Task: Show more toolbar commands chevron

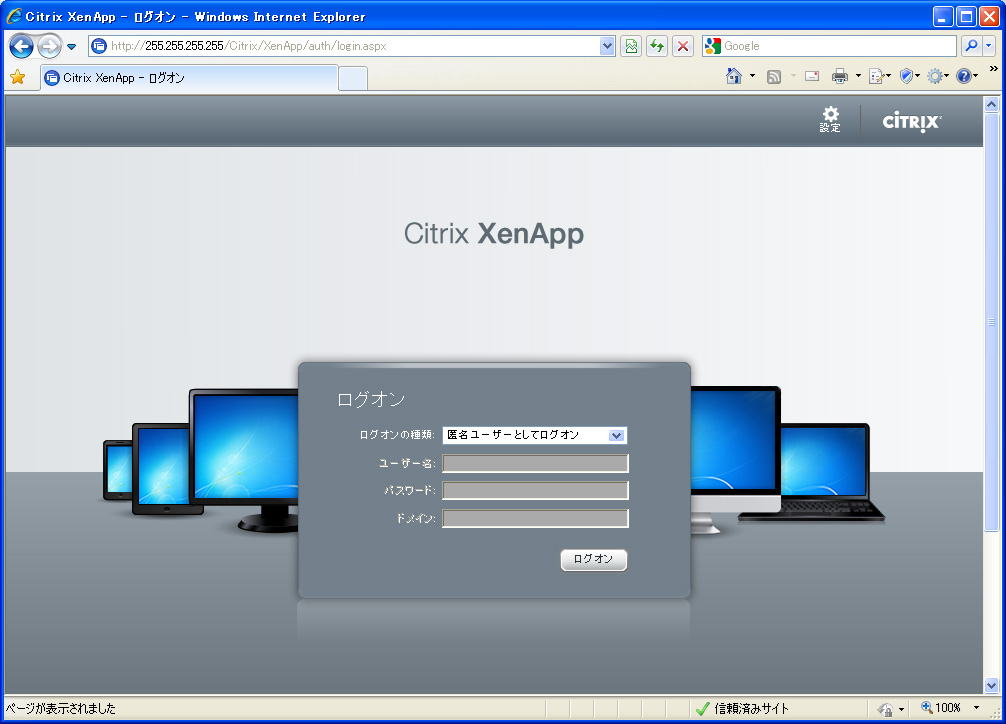Action: [x=994, y=69]
